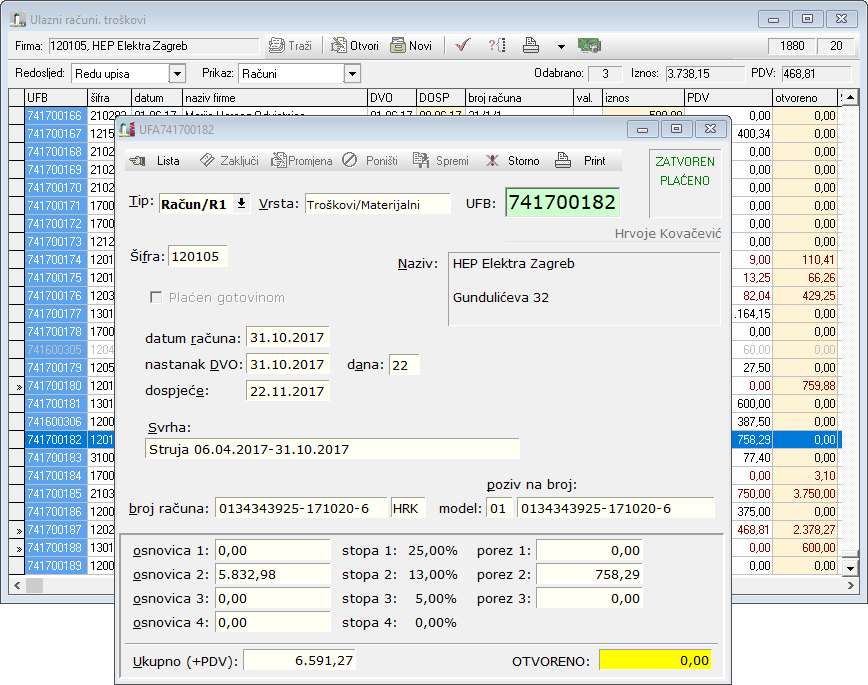Image resolution: width=868 pixels, height=685 pixels.
Task: Click the otvoreno column header
Action: click(x=804, y=98)
